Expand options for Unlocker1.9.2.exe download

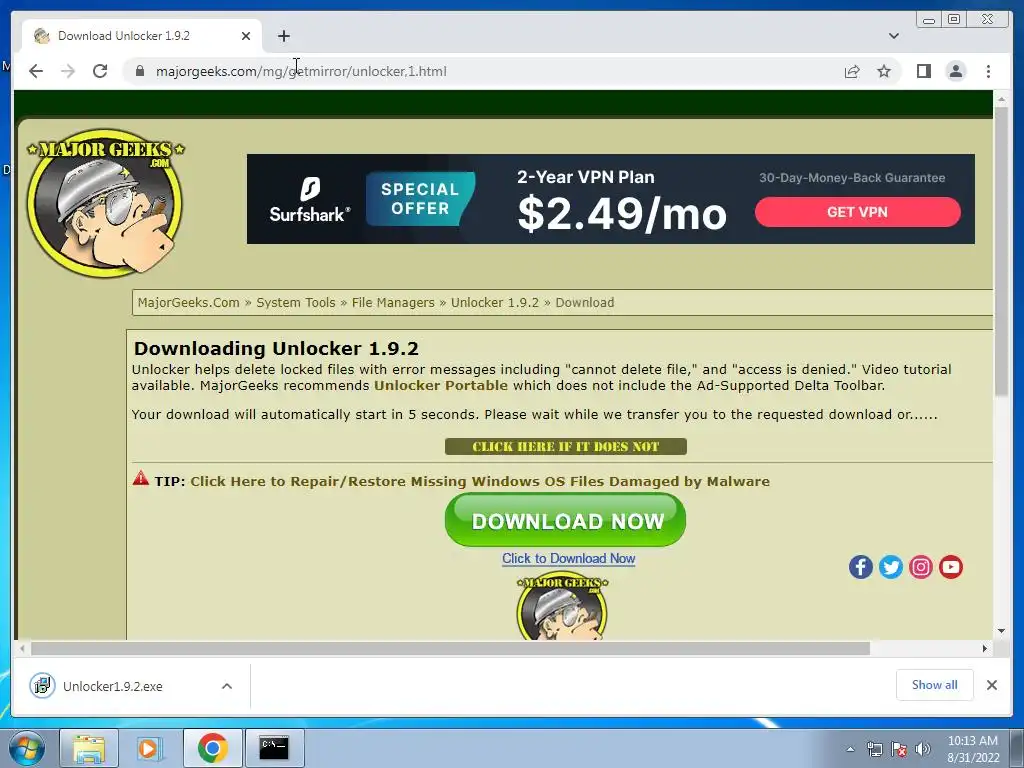point(227,686)
